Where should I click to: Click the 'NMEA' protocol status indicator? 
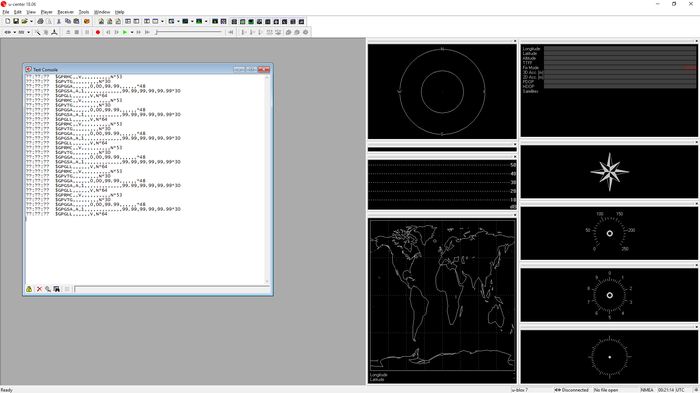tap(647, 390)
